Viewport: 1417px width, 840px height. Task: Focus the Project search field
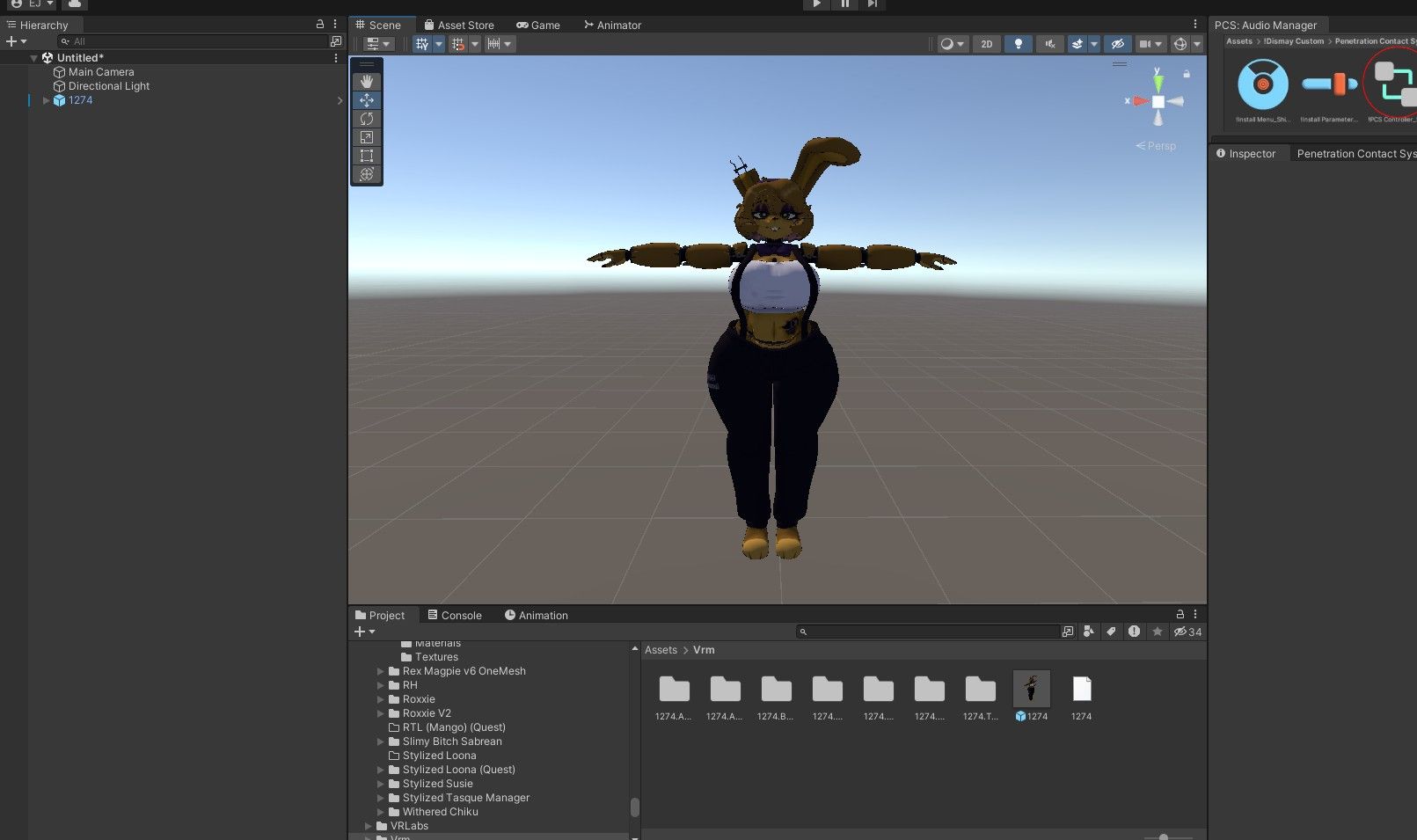click(x=928, y=632)
